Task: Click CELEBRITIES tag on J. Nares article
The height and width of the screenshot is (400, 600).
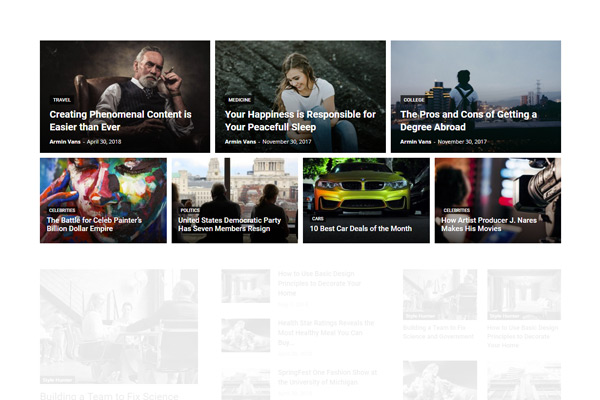Action: (x=457, y=210)
